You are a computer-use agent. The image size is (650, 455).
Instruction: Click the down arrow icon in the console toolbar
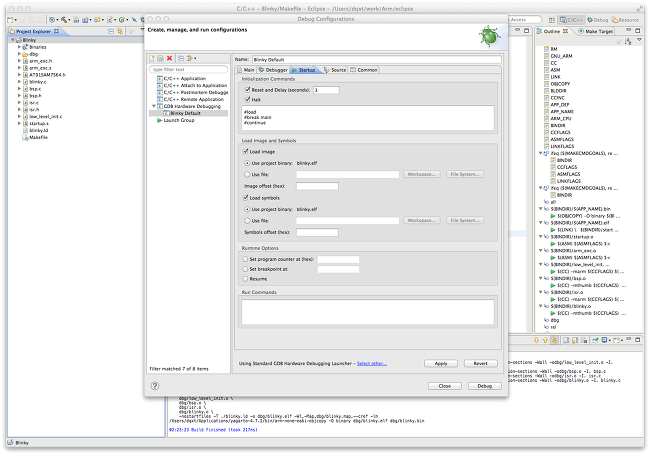tap(536, 340)
